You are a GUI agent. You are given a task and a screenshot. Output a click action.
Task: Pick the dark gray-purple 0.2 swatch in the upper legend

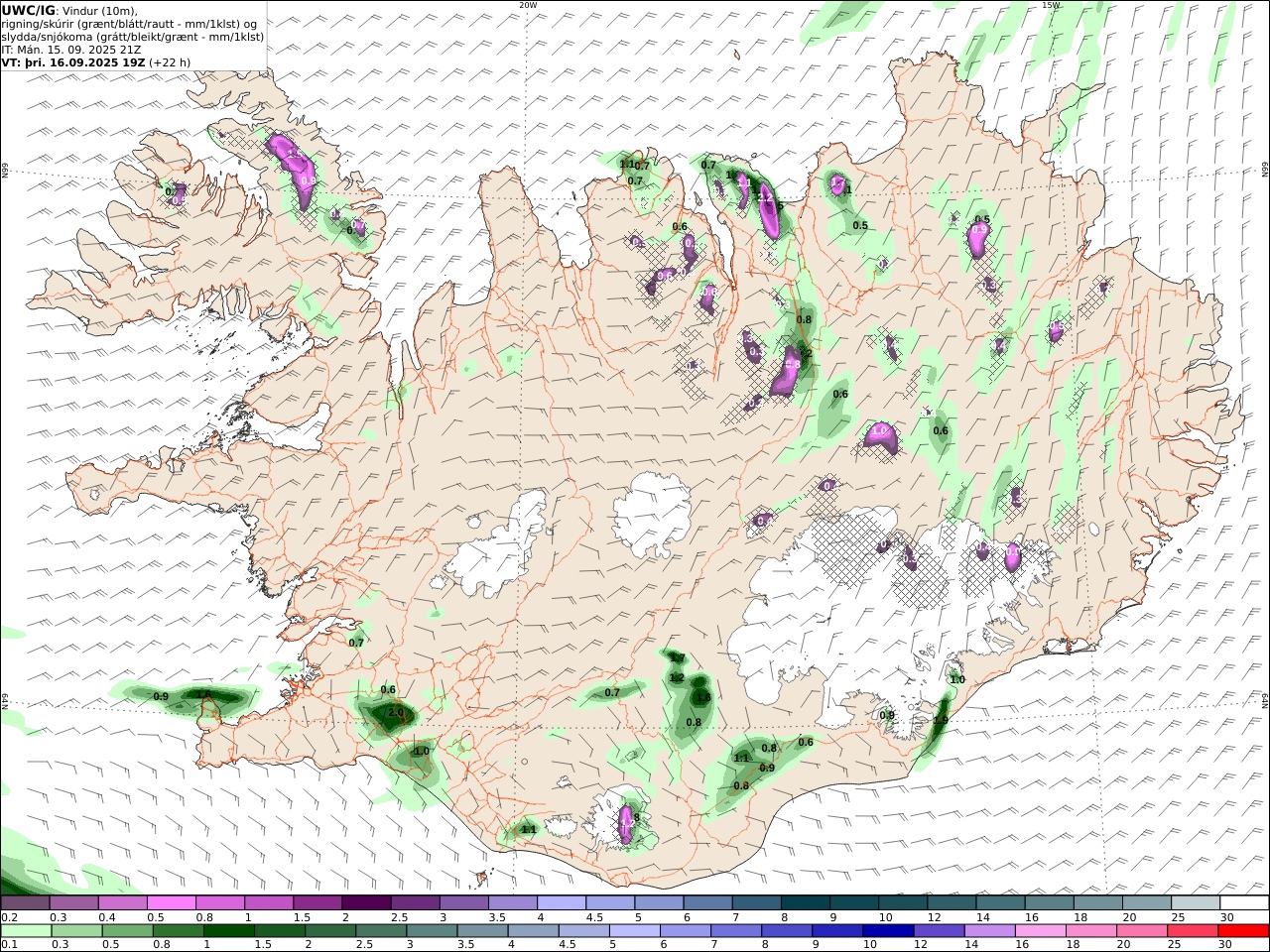[25, 903]
